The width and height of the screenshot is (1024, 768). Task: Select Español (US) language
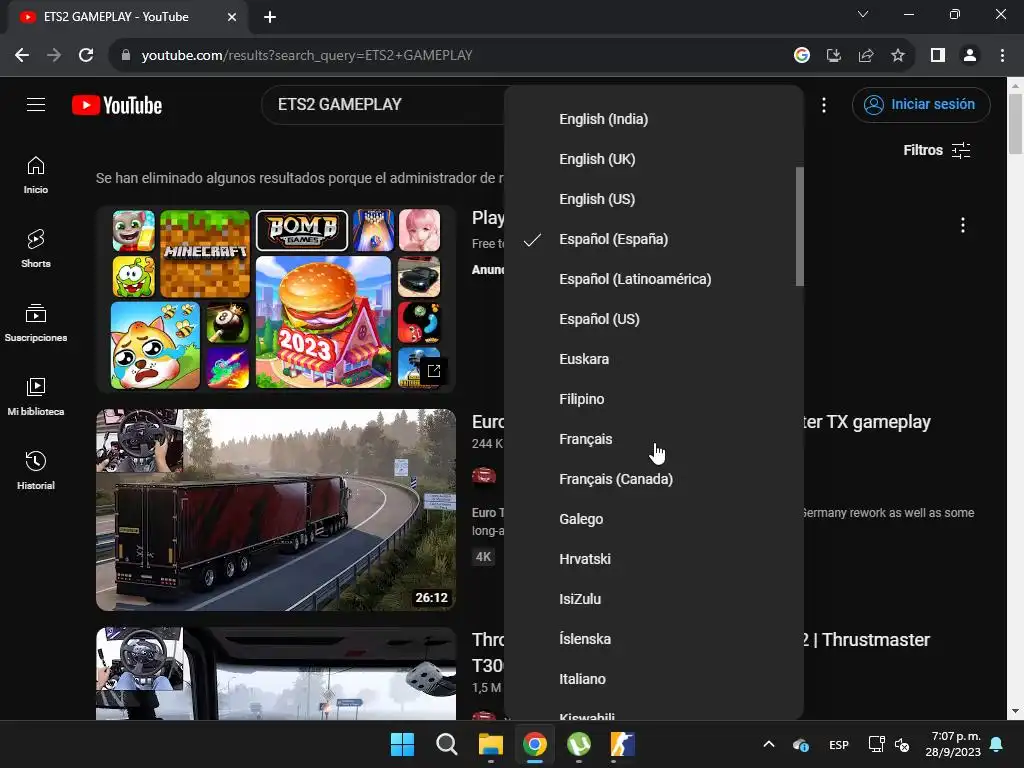pos(654,319)
